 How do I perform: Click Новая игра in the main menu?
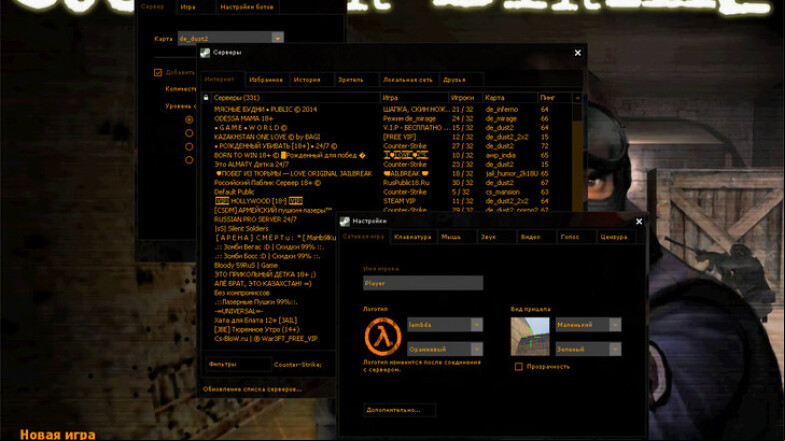pos(58,434)
